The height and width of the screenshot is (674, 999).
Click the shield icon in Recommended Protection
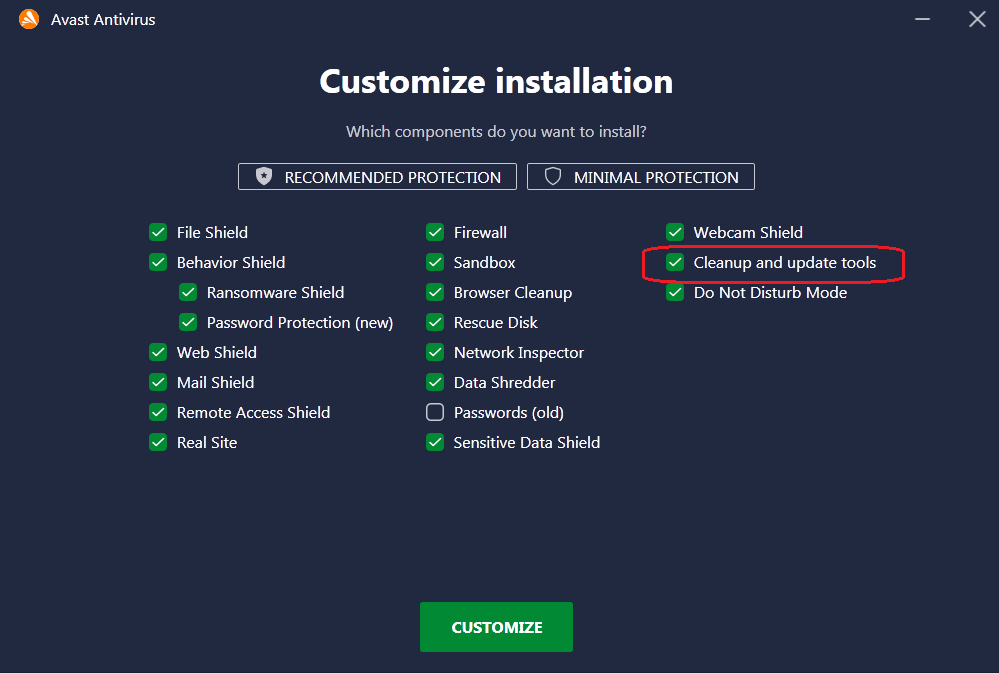point(264,177)
